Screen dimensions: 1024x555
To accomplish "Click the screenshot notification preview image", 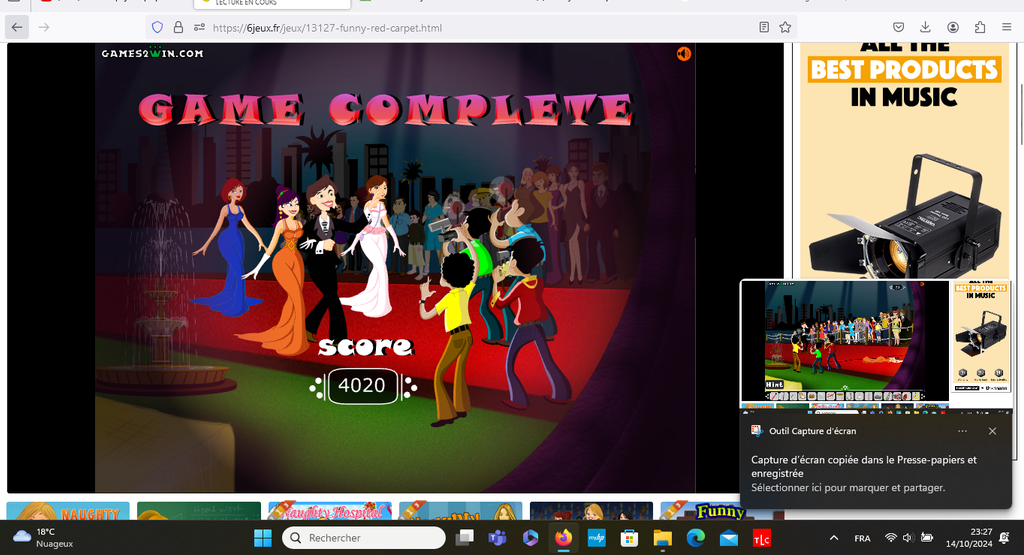I will point(875,342).
